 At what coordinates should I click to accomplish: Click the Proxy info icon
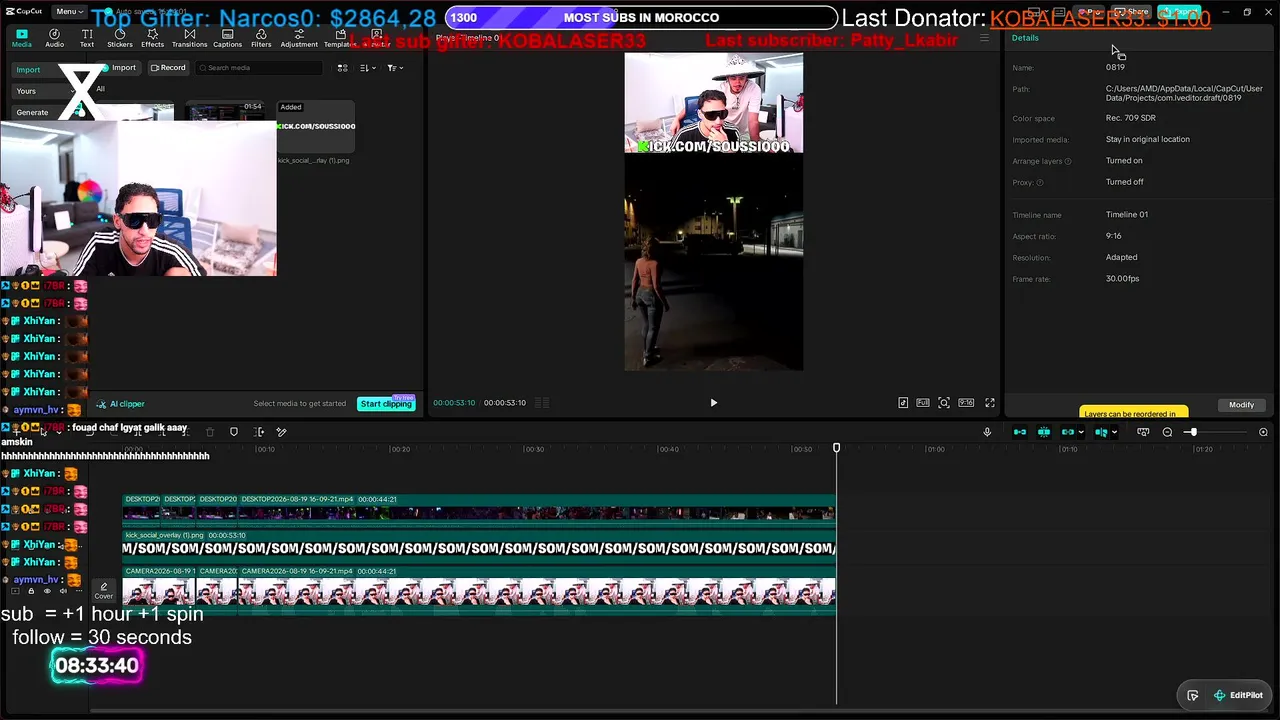(x=1040, y=183)
